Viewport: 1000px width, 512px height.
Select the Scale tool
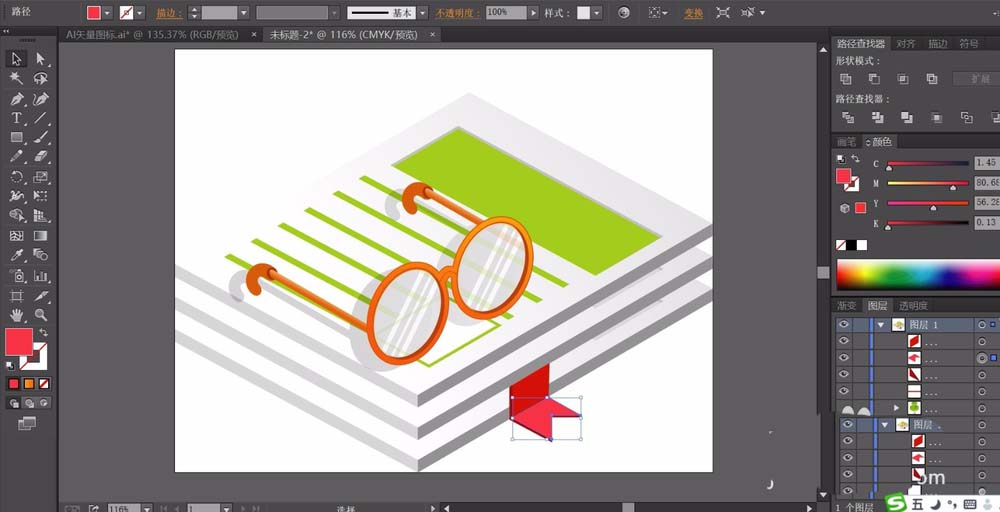(x=41, y=177)
